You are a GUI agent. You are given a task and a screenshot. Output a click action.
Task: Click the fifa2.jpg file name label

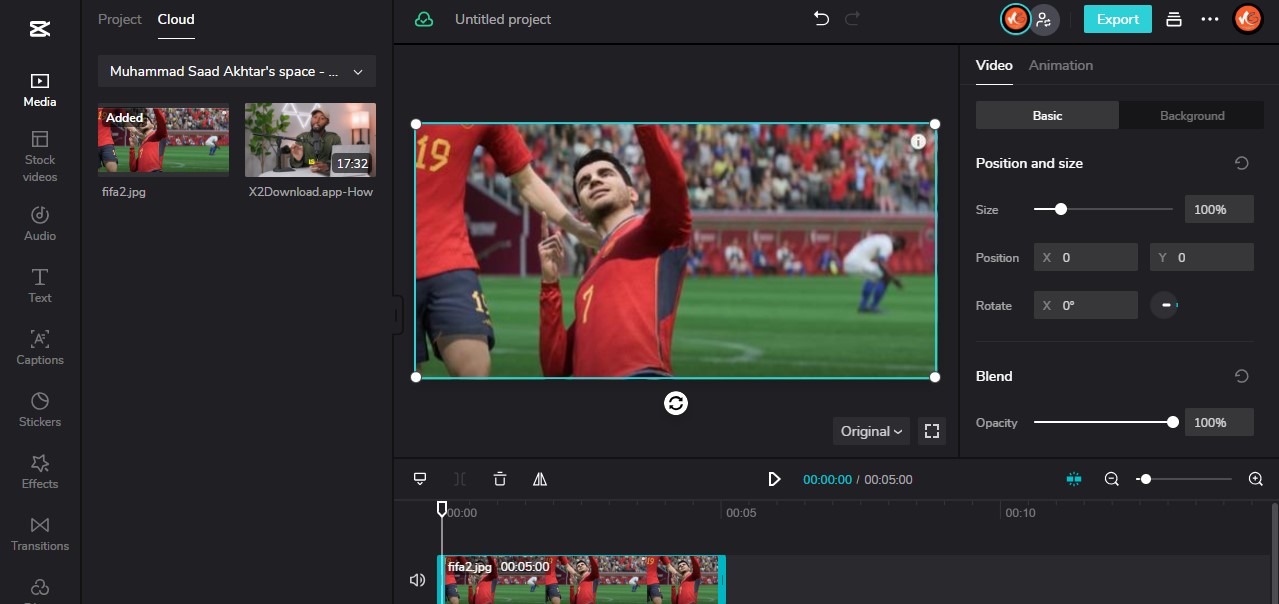point(124,191)
